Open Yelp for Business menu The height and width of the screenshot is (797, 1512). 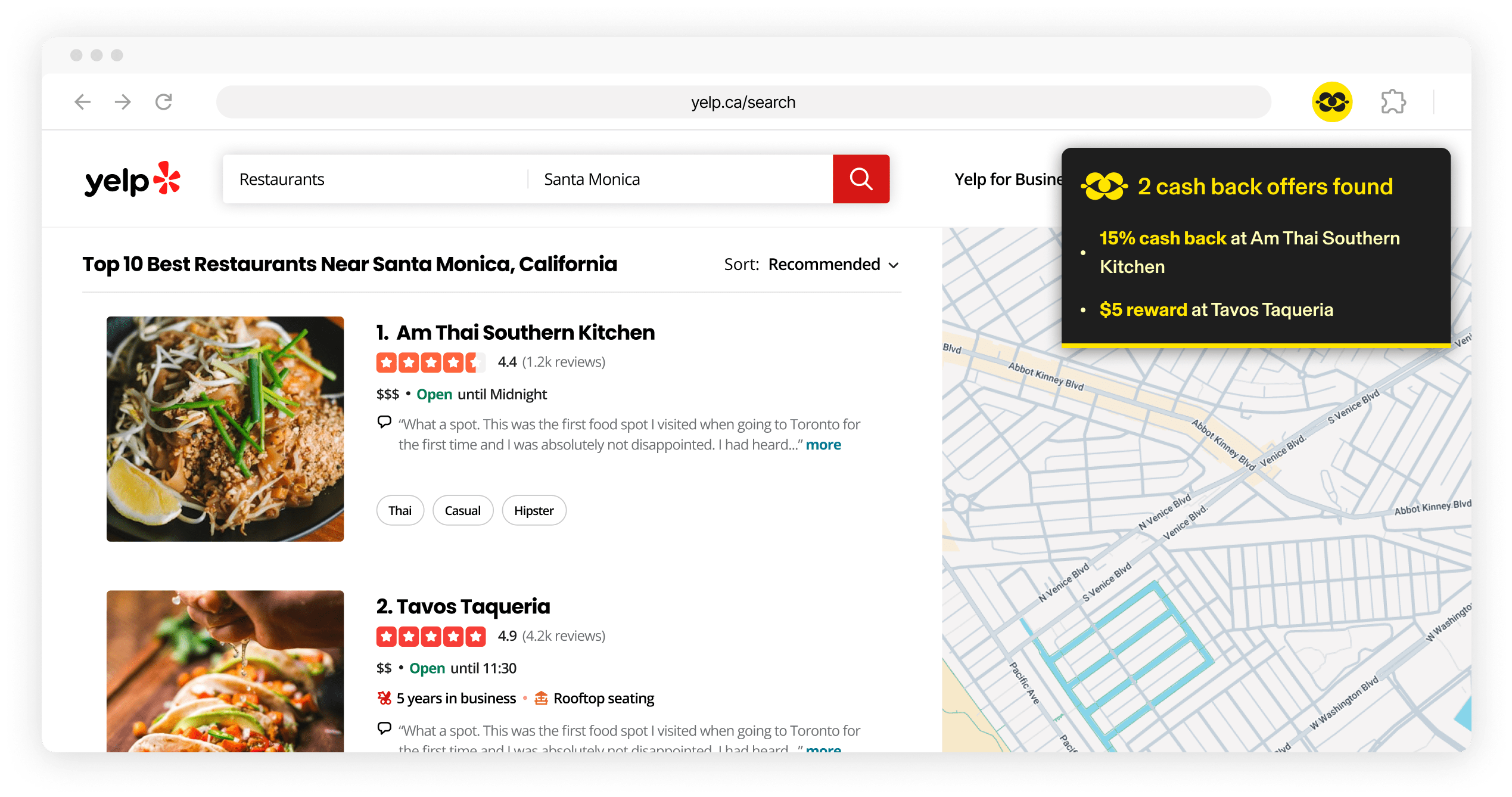tap(1008, 179)
